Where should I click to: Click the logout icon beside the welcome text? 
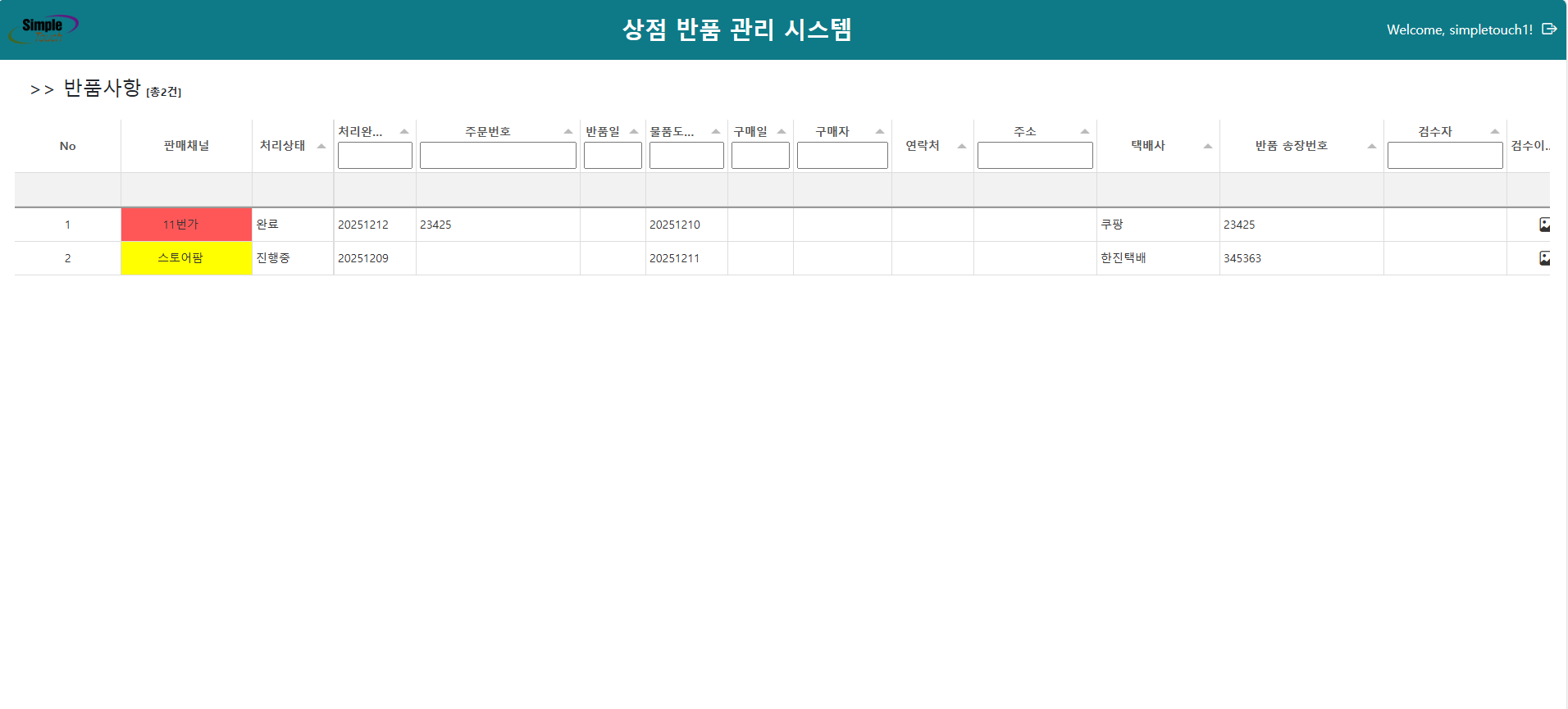(1549, 29)
